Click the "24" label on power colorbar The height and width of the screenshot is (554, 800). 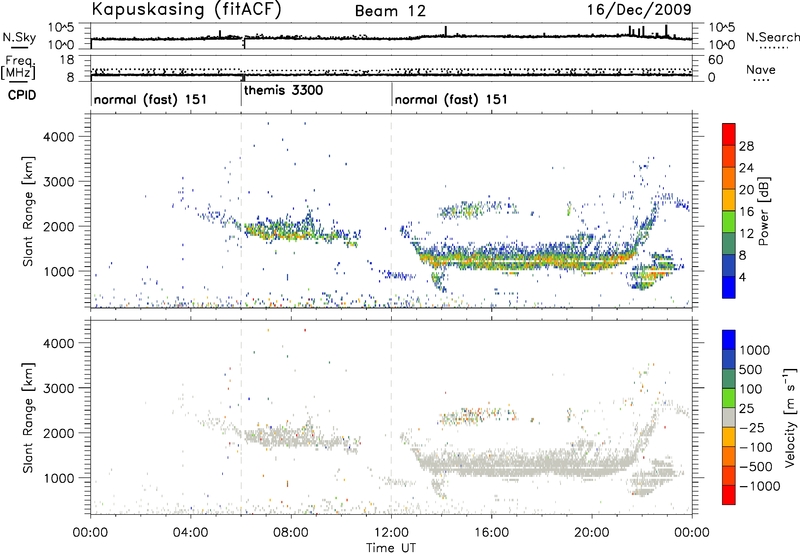click(746, 168)
